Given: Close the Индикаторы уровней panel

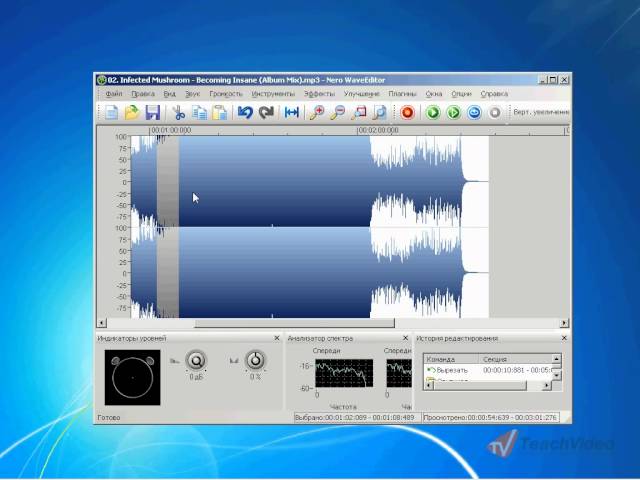Looking at the screenshot, I should [278, 339].
